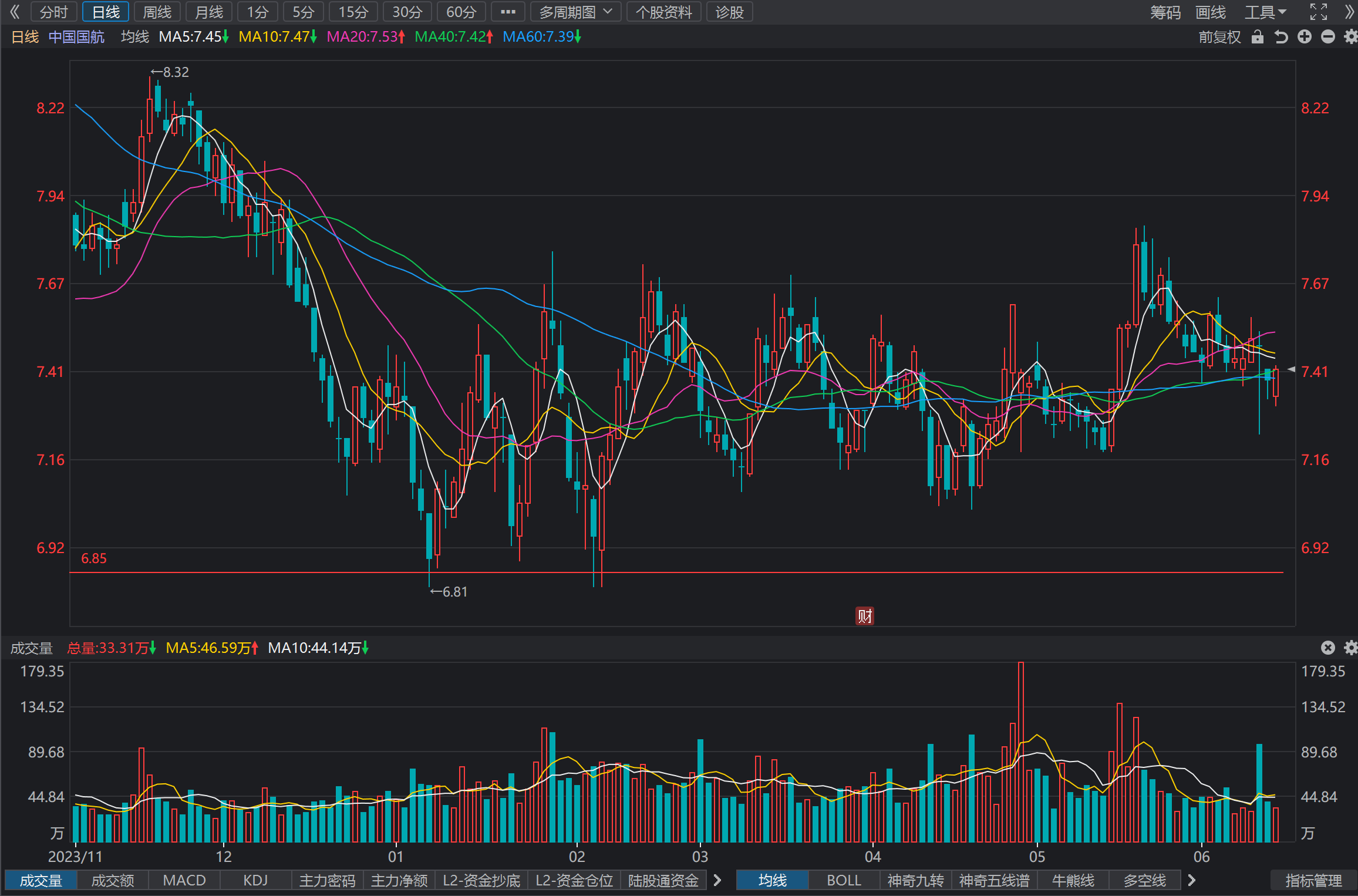
Task: Collapse left panel with double chevron
Action: click(15, 12)
